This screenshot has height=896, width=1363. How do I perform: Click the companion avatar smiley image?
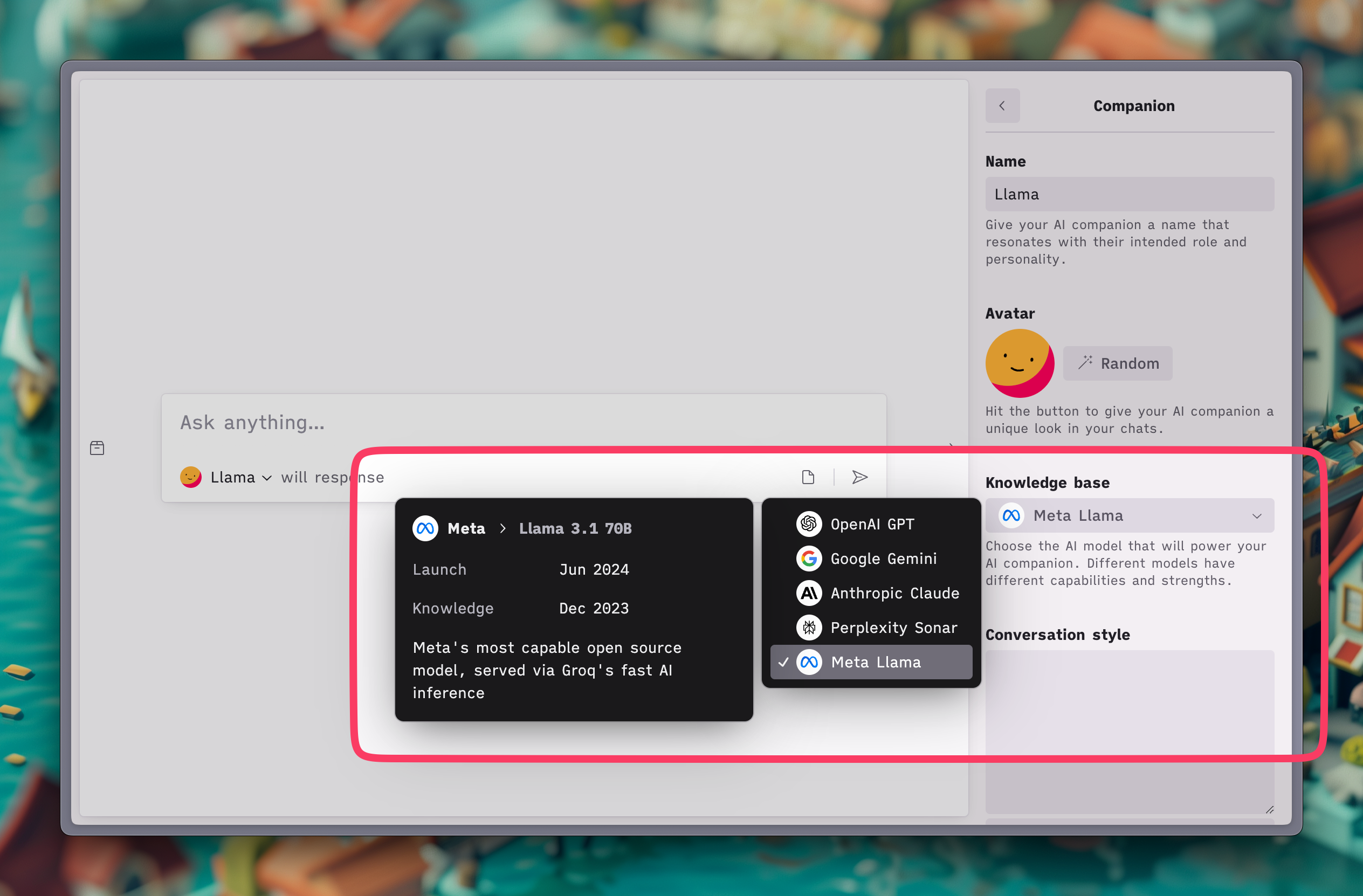point(1020,363)
